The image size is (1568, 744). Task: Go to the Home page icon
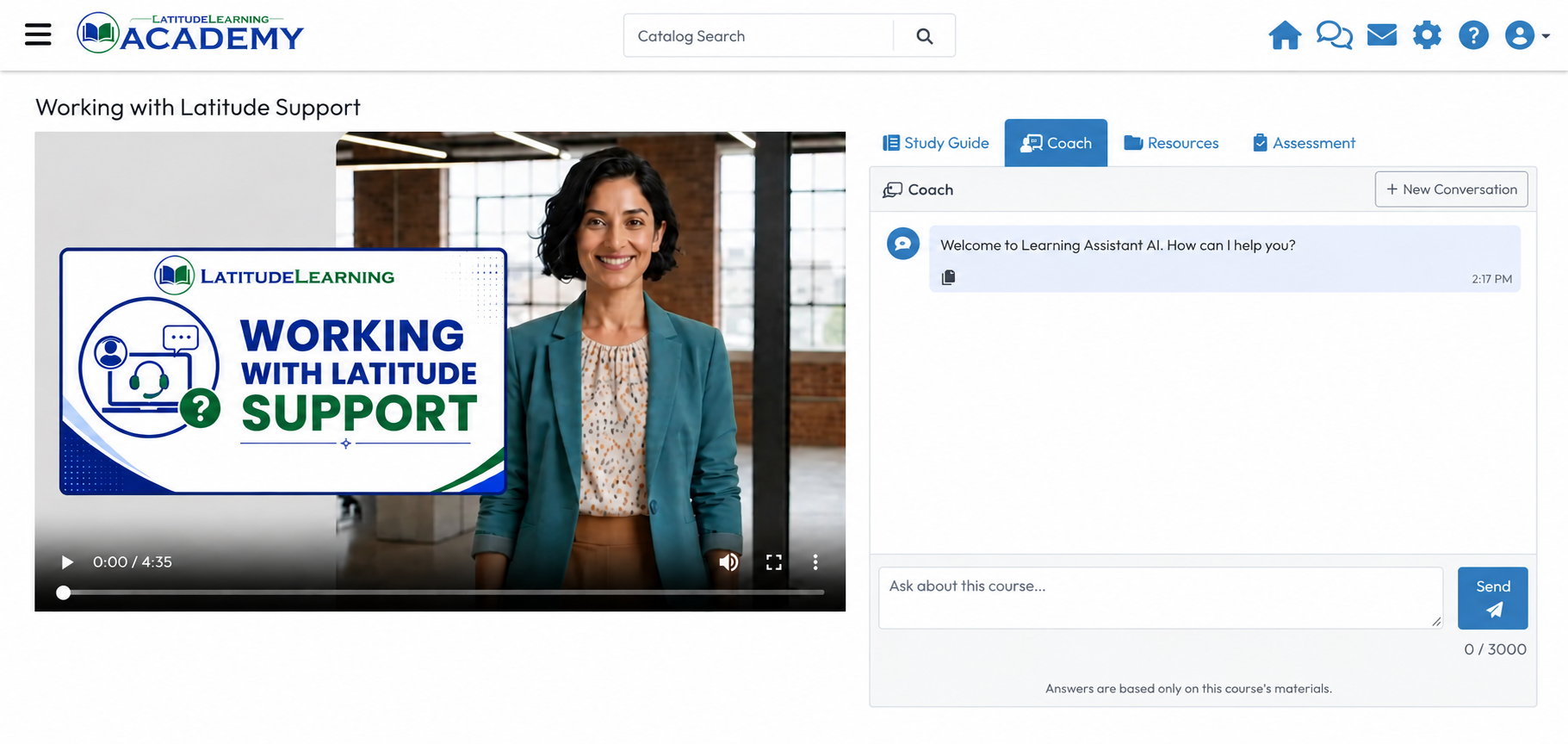click(1285, 35)
